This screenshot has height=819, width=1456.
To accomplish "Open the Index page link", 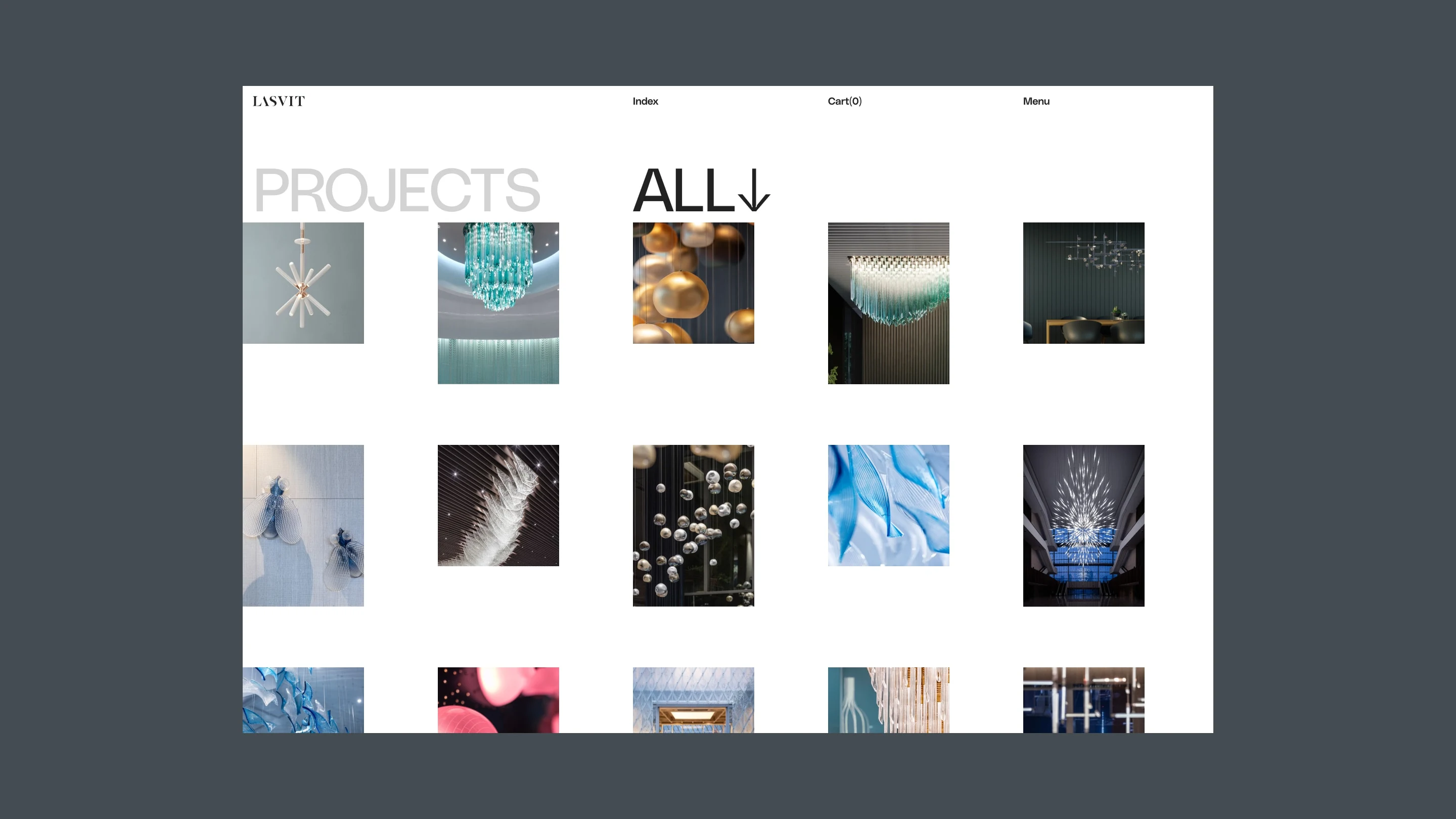I will (x=645, y=101).
